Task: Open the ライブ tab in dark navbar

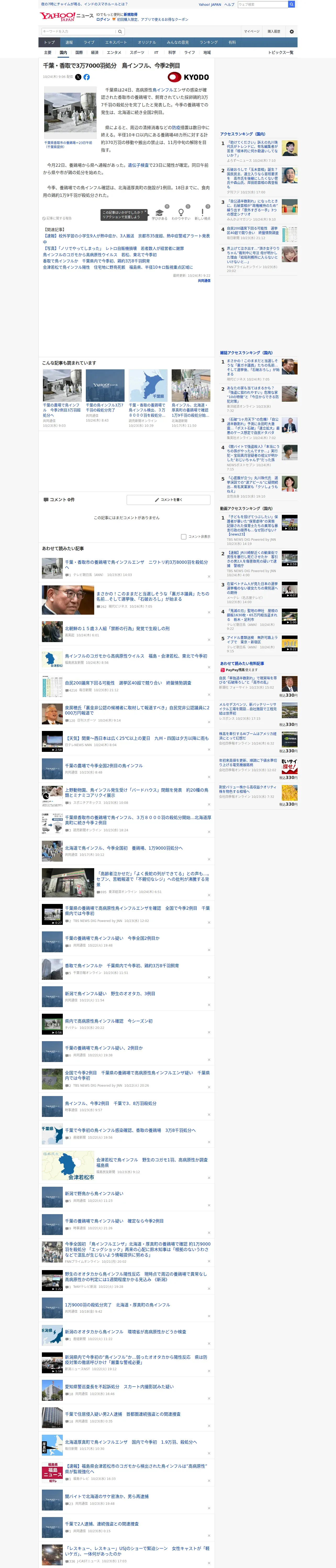Action: click(89, 43)
